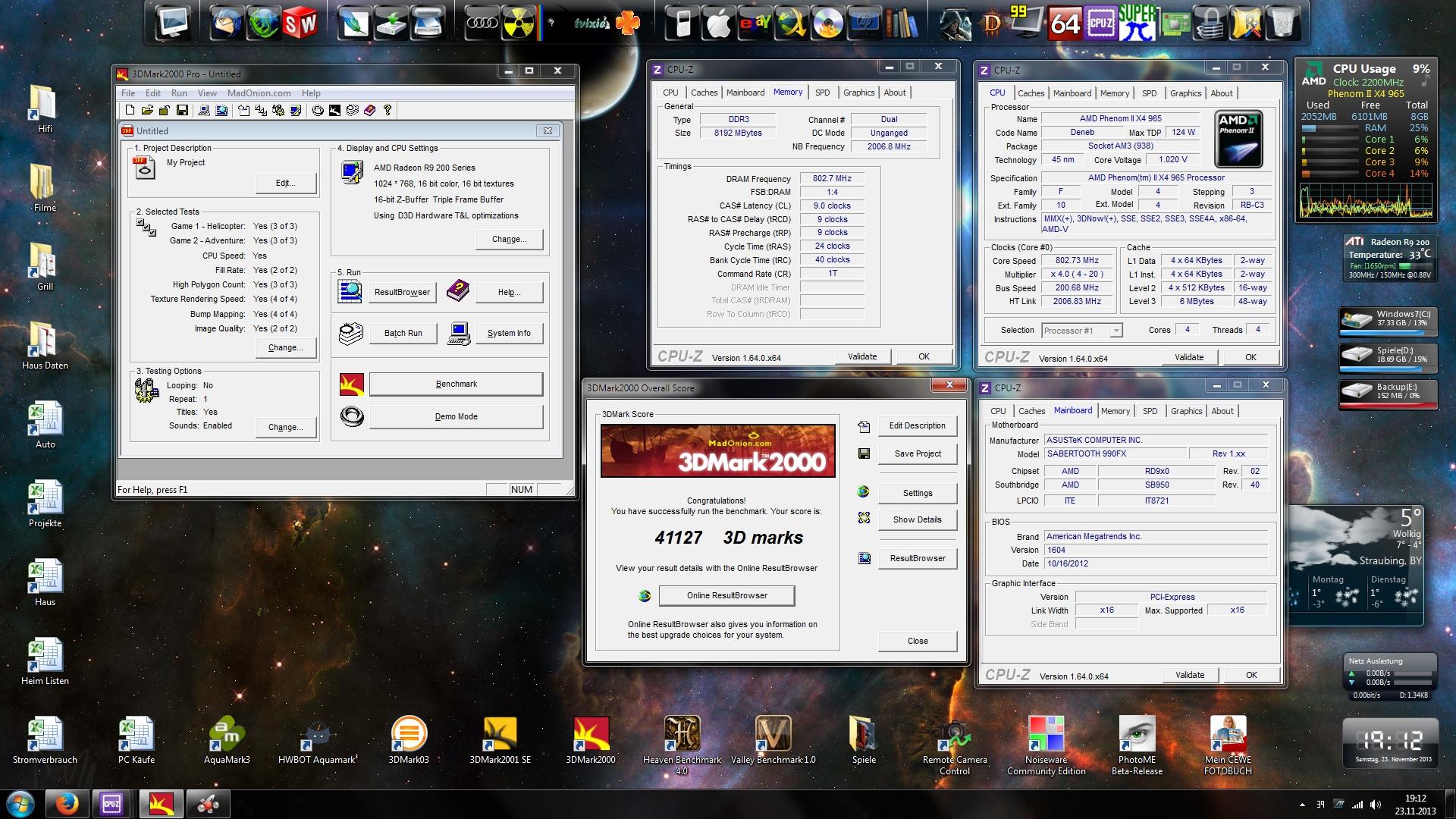Screen dimensions: 1456x819
Task: Open the 3DMark03 desktop shortcut
Action: pyautogui.click(x=409, y=740)
